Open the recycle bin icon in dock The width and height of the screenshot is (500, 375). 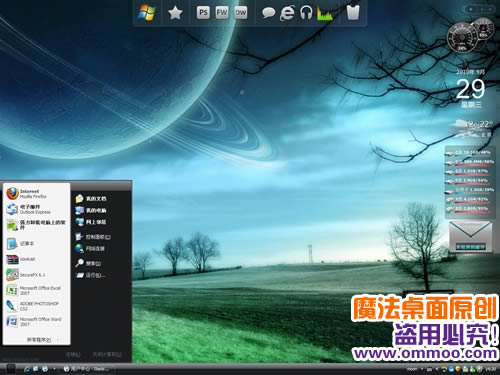coord(353,13)
